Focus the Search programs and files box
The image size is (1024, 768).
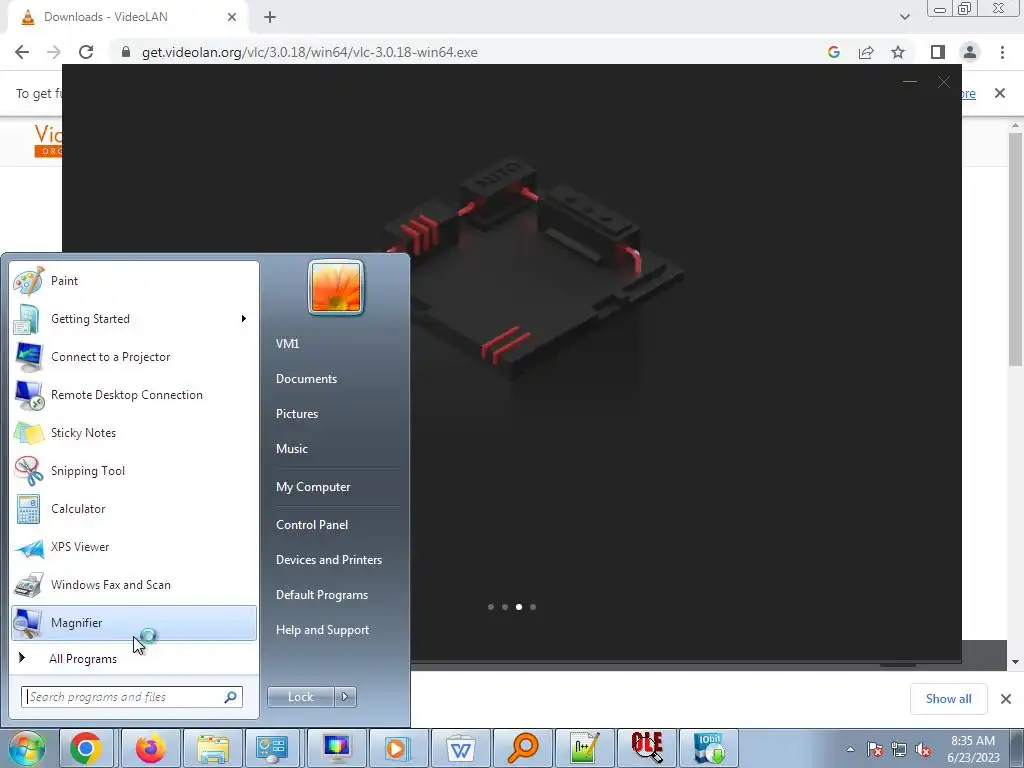(132, 697)
